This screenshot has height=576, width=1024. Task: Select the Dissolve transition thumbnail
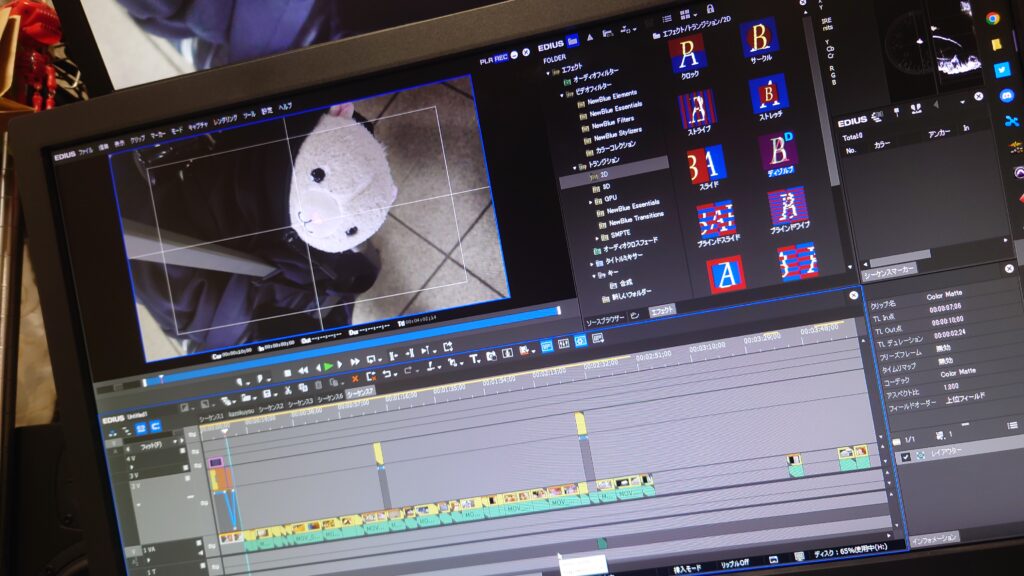tap(777, 156)
